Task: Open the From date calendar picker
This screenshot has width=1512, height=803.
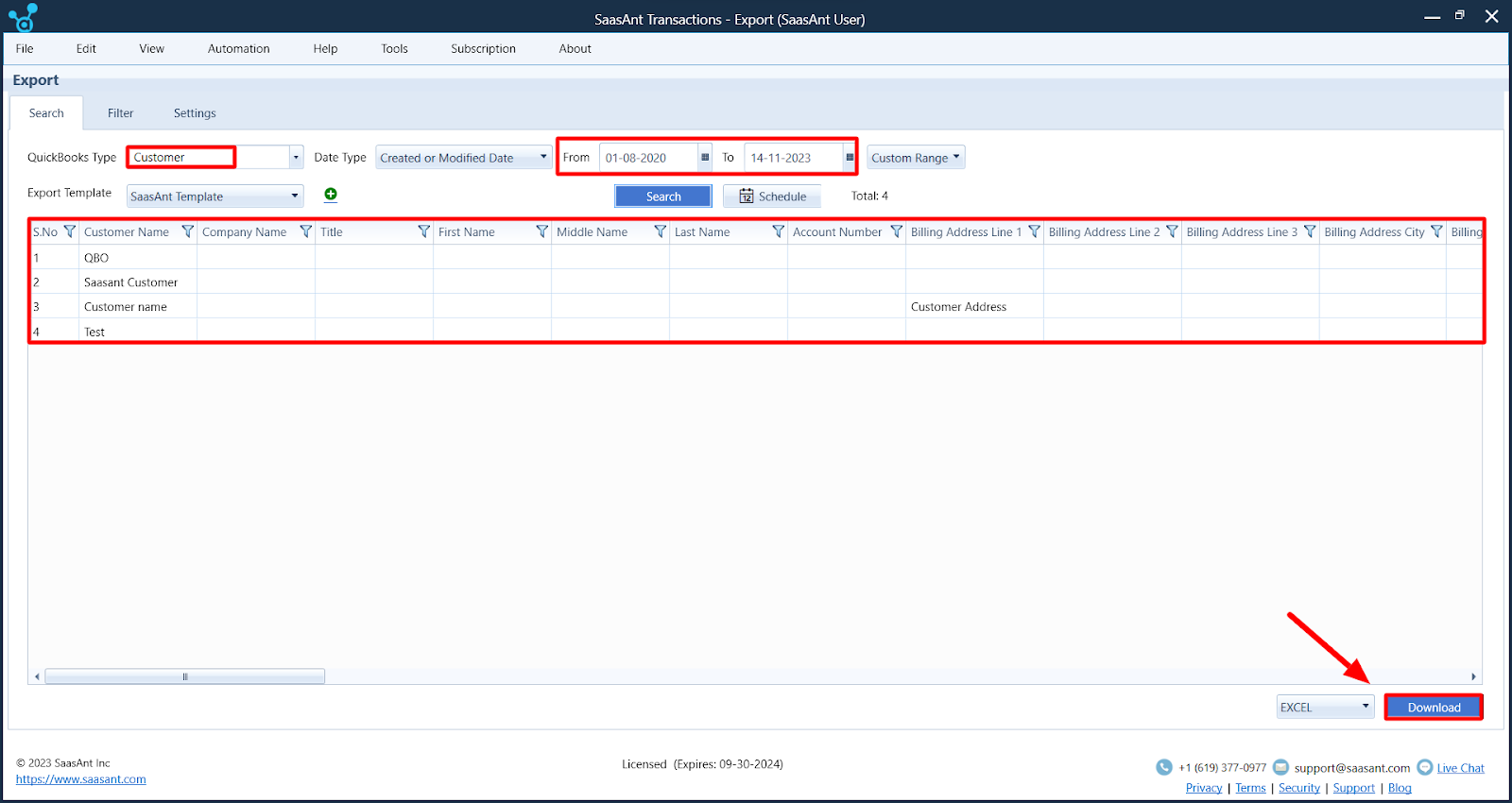Action: pos(705,158)
